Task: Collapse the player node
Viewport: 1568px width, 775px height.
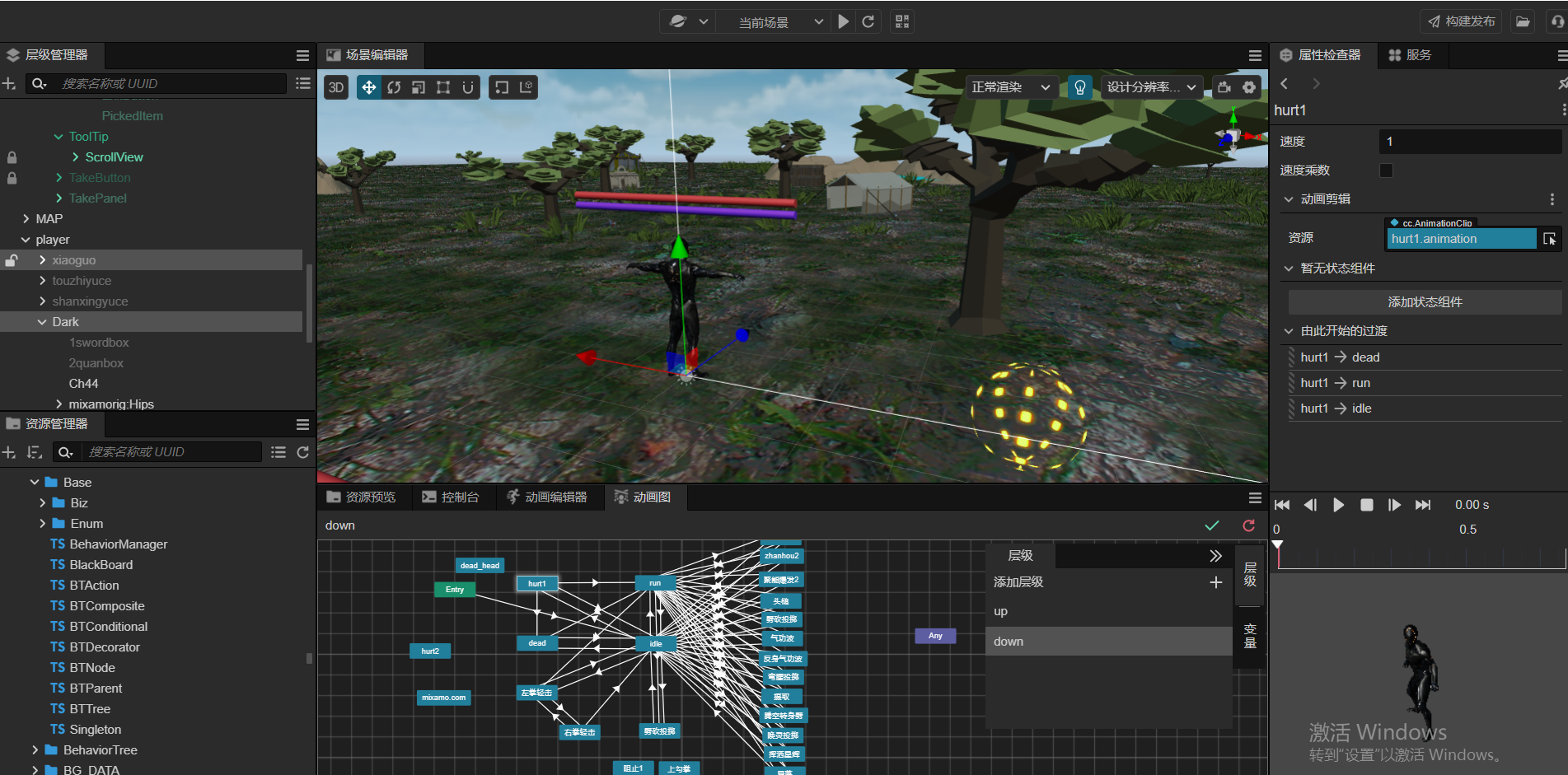Action: click(26, 240)
